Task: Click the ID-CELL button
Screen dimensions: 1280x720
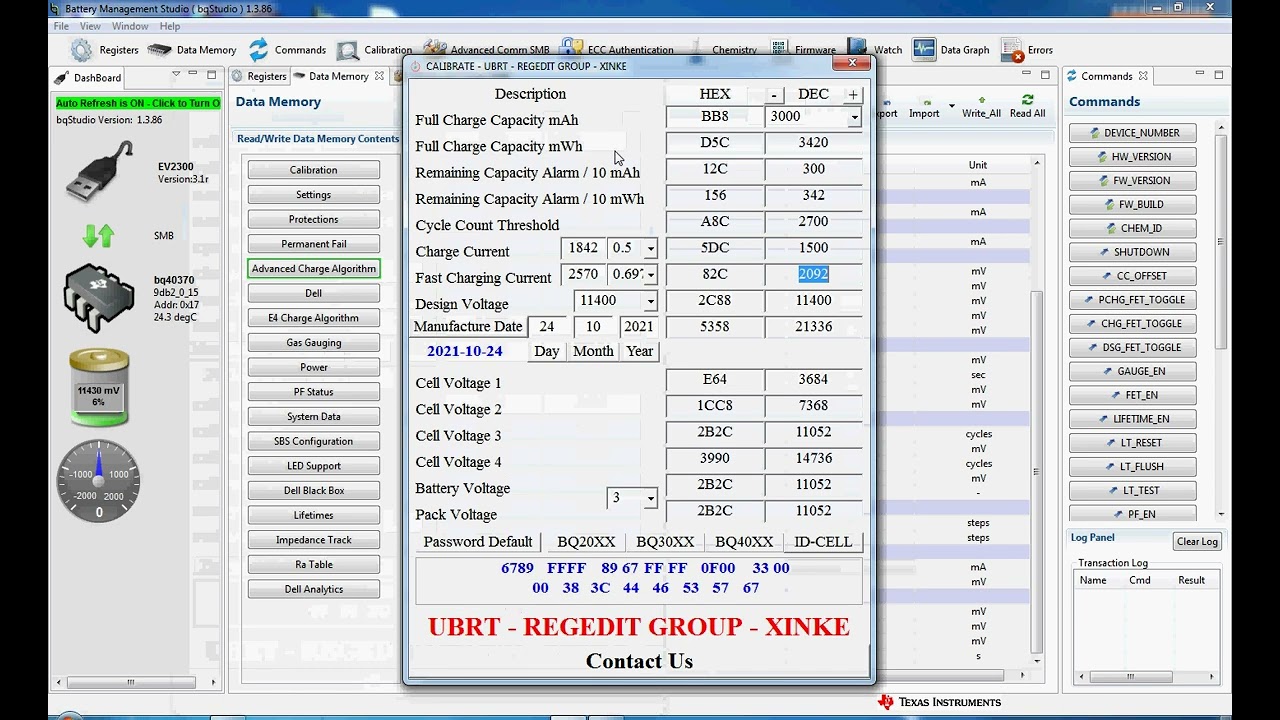Action: coord(823,542)
